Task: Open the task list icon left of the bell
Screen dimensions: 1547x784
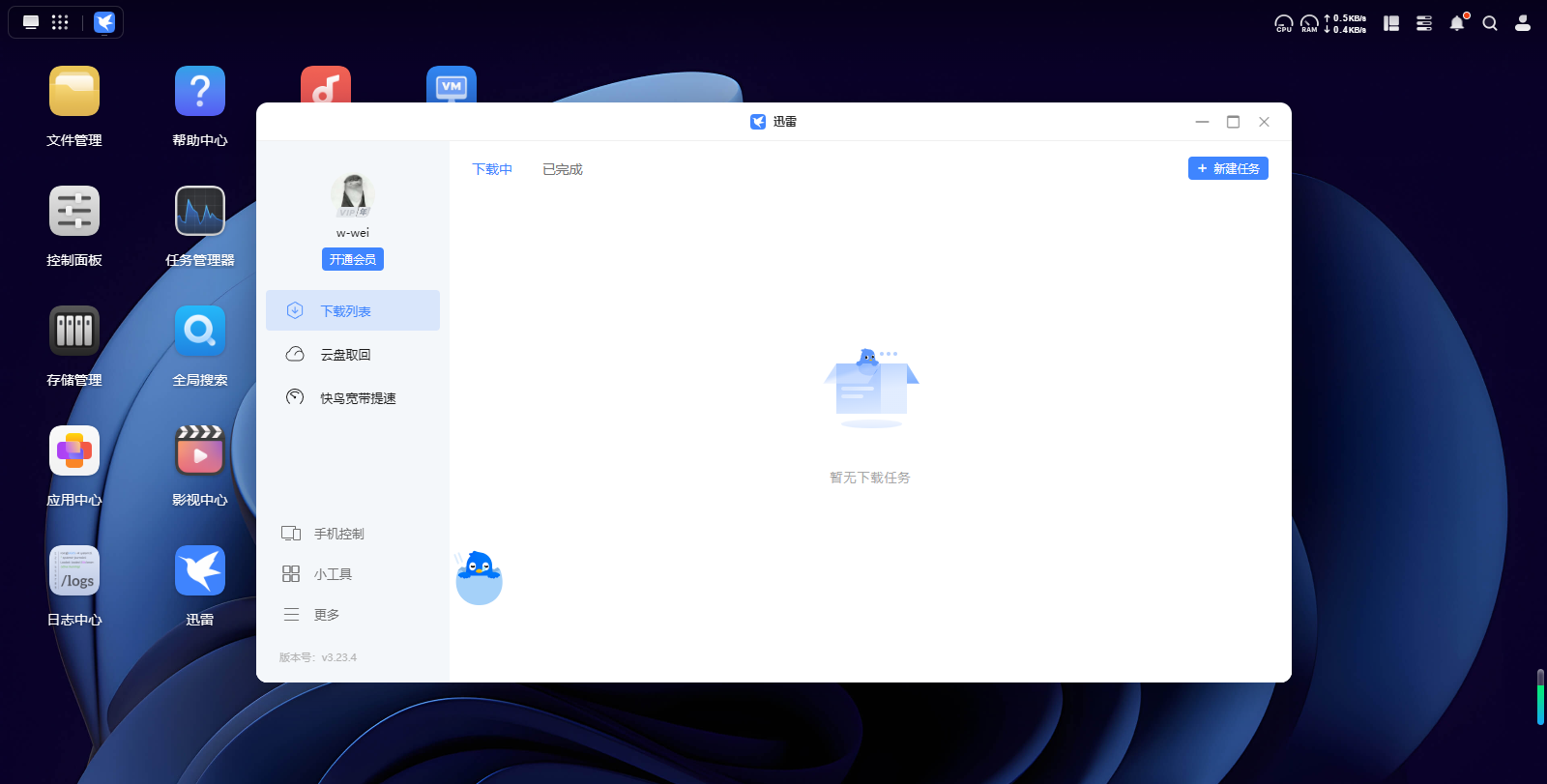Action: coord(1424,23)
